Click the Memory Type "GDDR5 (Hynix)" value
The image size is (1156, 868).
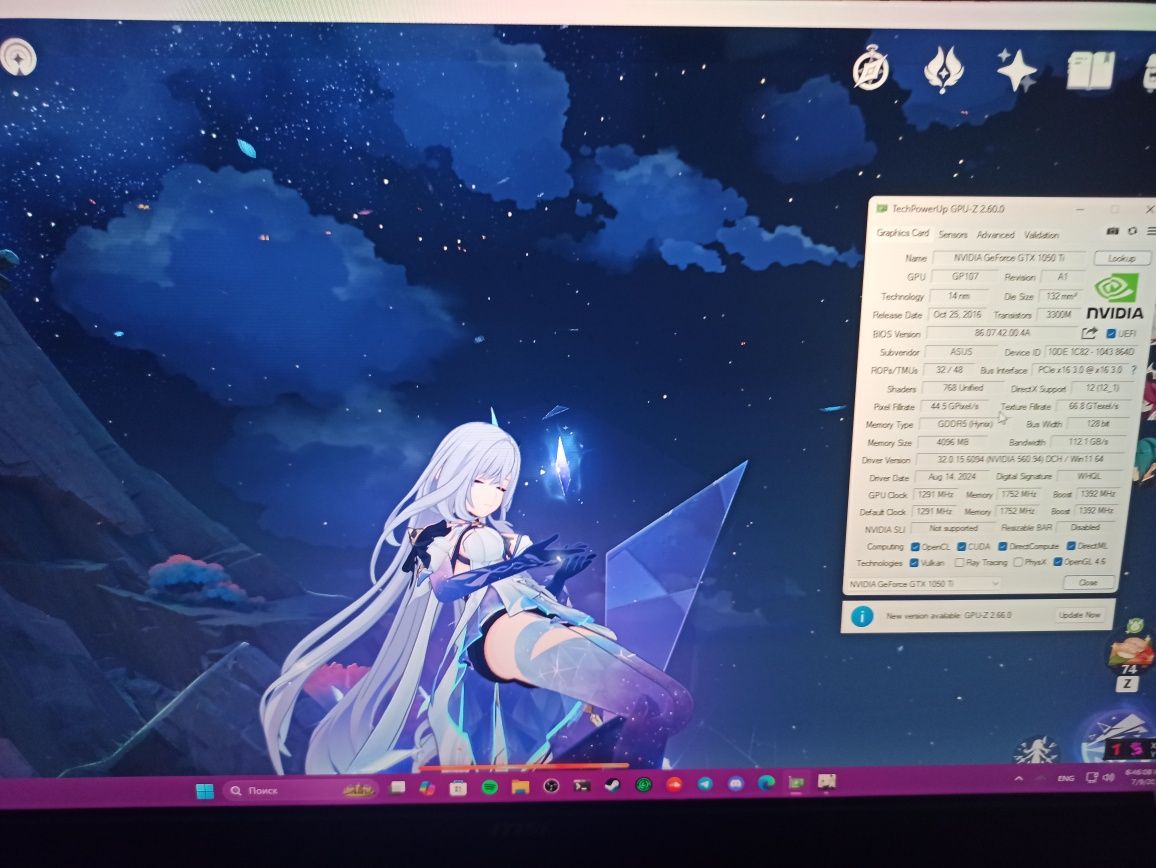coord(964,425)
